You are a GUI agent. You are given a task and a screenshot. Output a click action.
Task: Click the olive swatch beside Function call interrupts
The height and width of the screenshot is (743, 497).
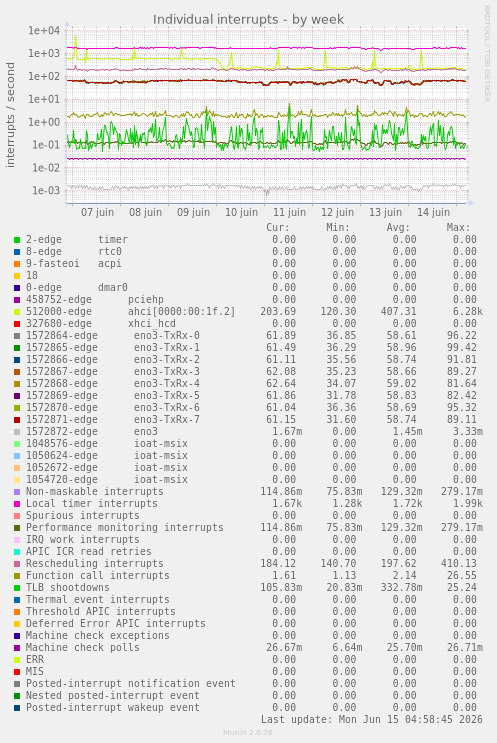[x=17, y=576]
